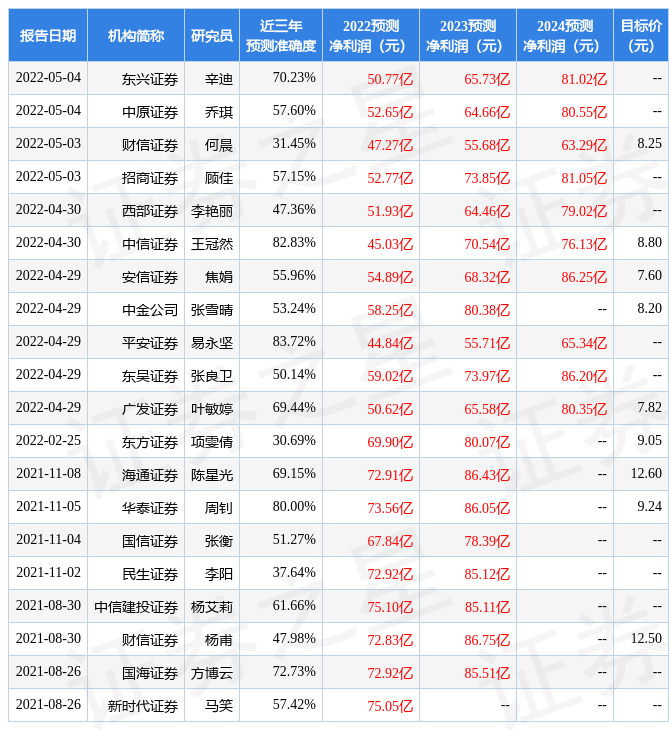This screenshot has height=730, width=669.
Task: Click target price 8.80
Action: [649, 243]
